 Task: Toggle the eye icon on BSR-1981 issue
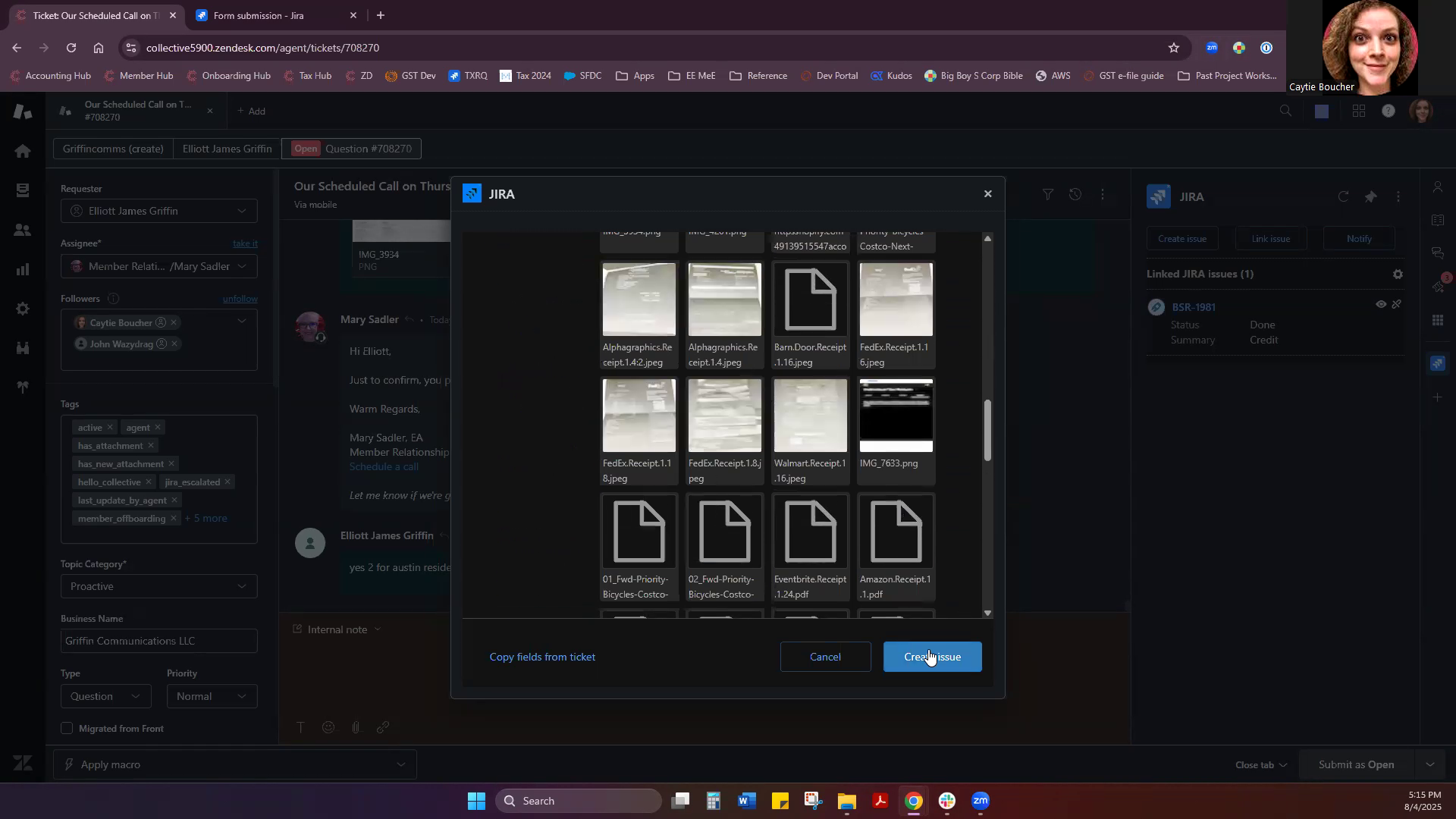point(1381,305)
